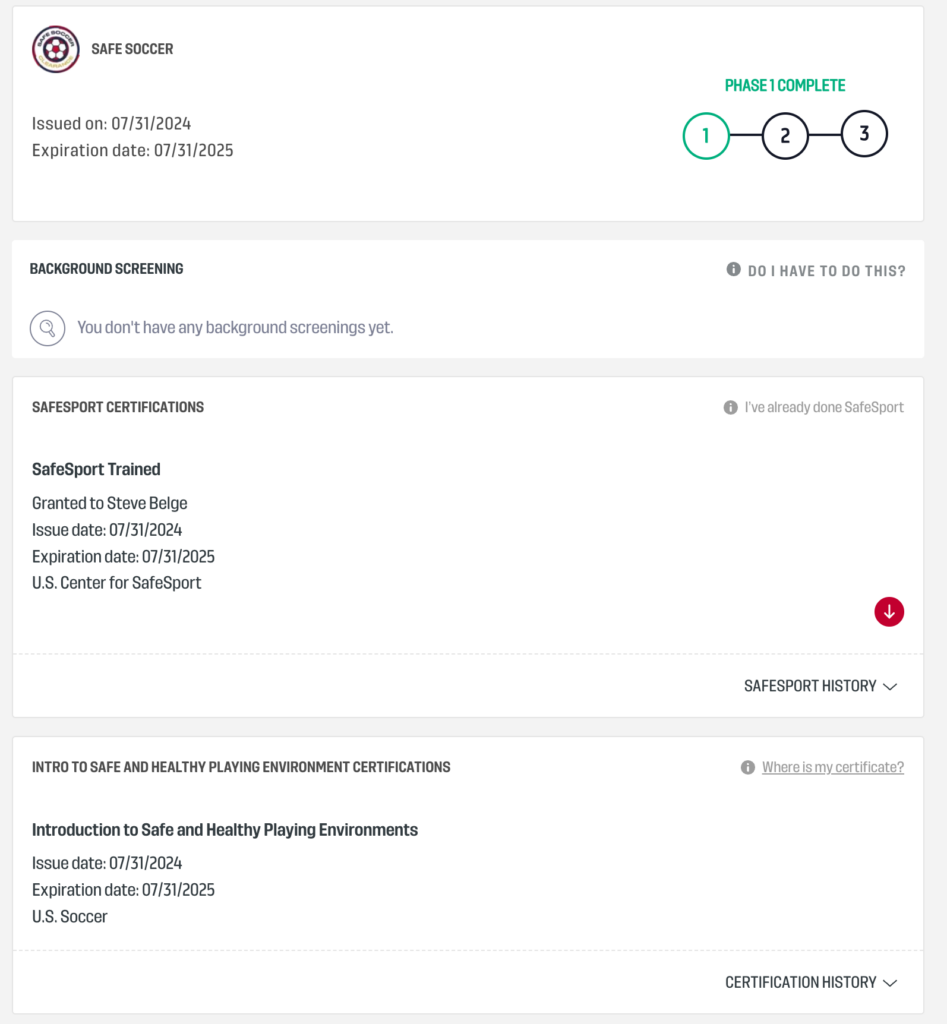Click the SafeSport Trained certification title
Viewport: 947px width, 1024px height.
(x=96, y=469)
